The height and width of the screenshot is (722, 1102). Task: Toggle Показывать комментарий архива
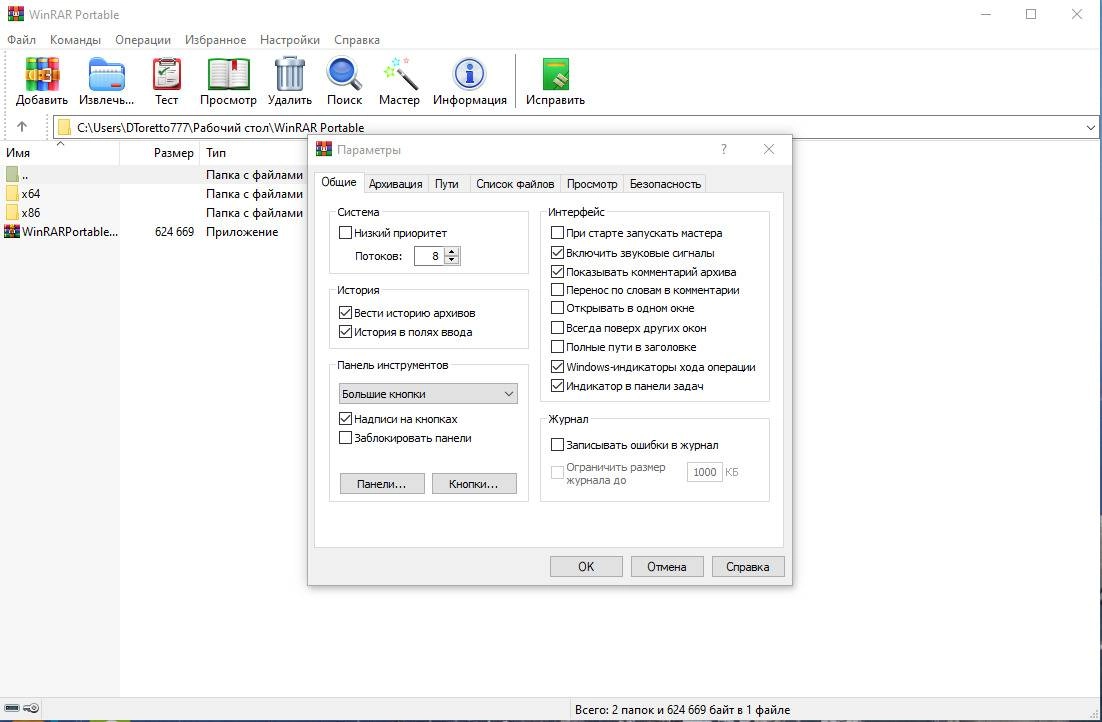tap(557, 271)
